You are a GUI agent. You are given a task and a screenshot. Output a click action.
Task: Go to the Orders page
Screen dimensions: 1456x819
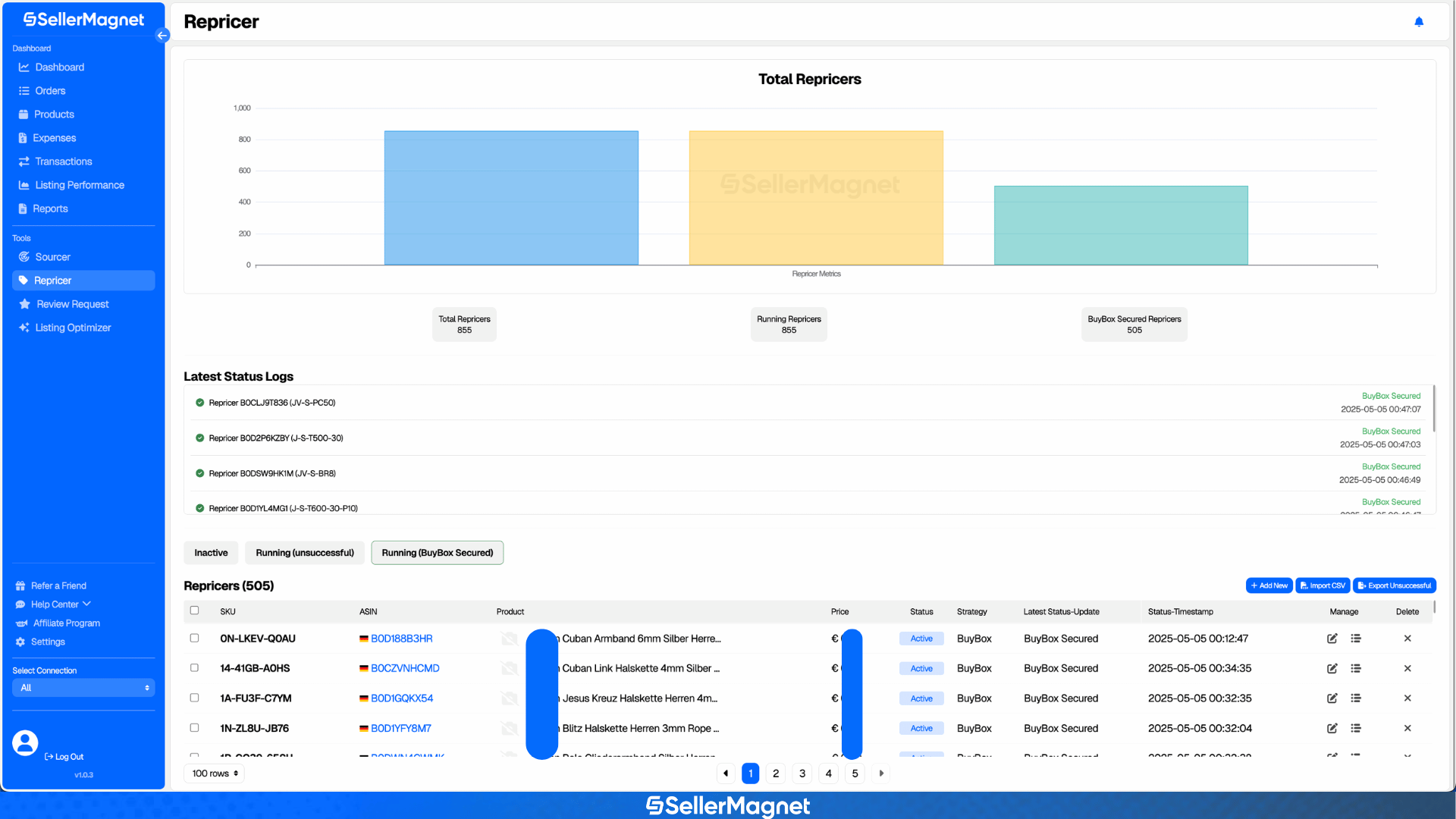tap(50, 91)
